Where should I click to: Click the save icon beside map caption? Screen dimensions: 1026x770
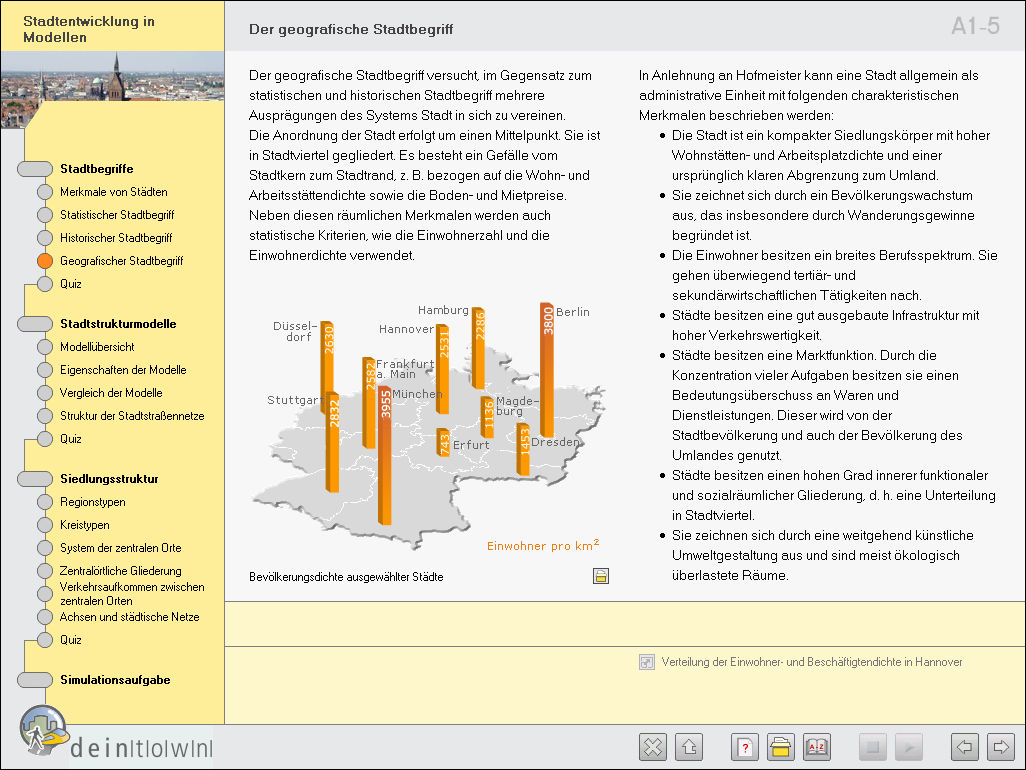601,576
